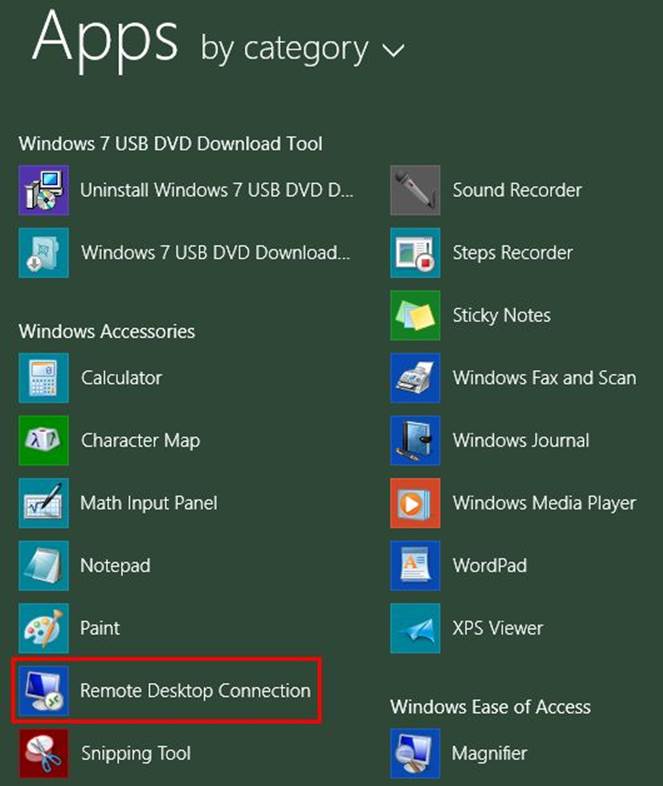
Task: Click the 'Snipping Tool' label
Action: [x=136, y=754]
